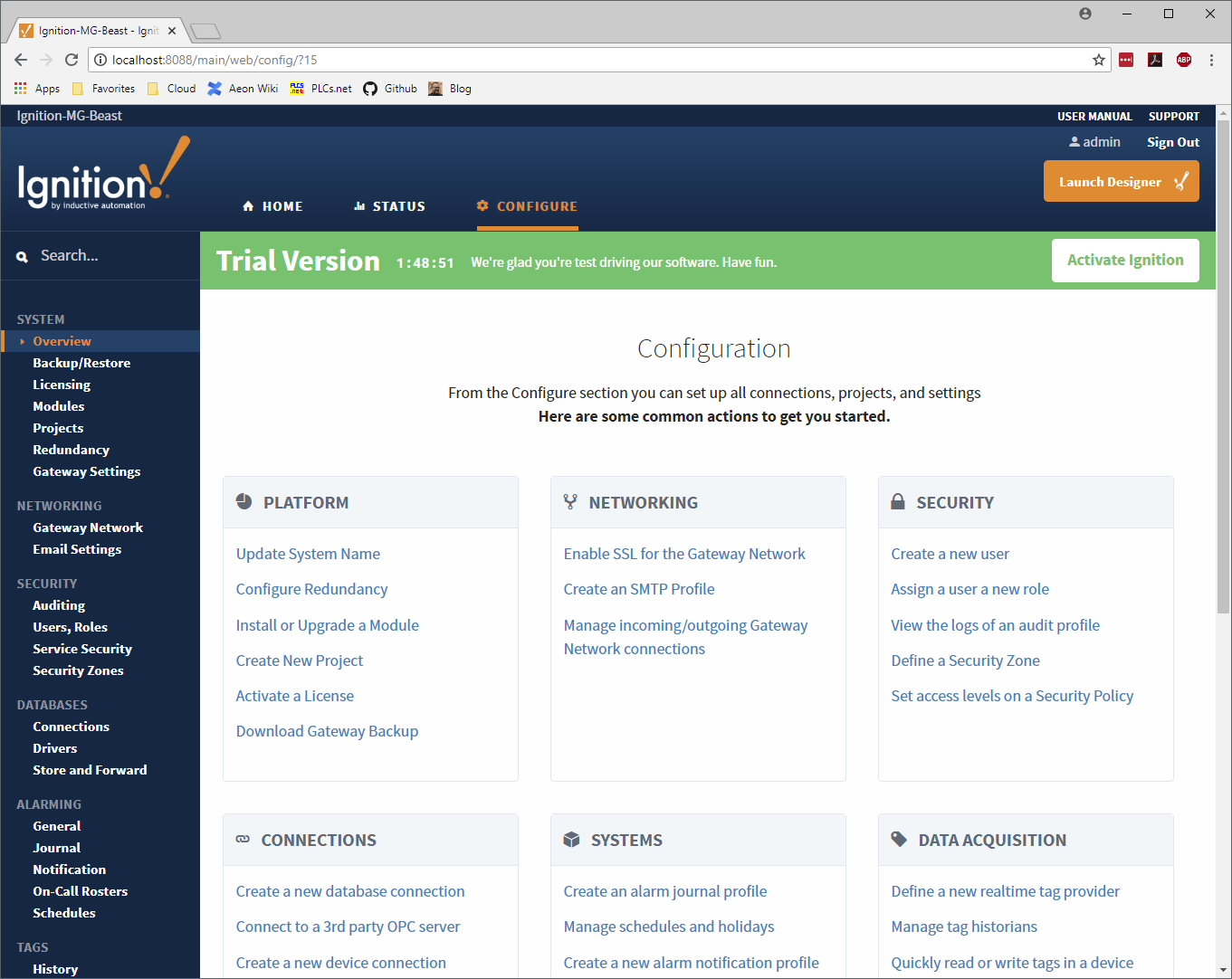Bookmark this page with the star icon
The width and height of the screenshot is (1232, 979).
point(1099,60)
